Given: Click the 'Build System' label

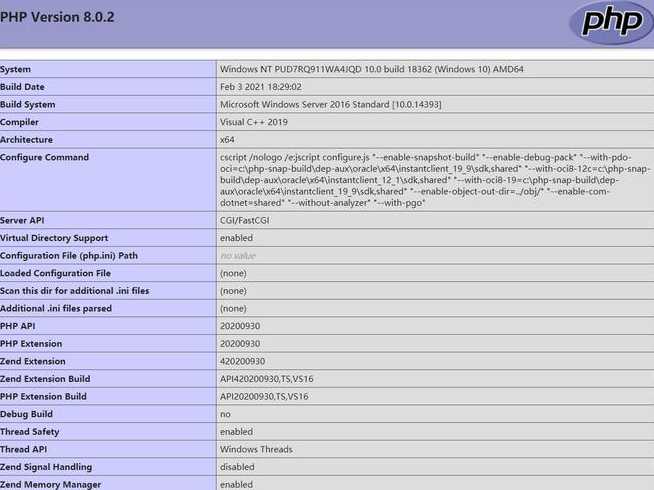Looking at the screenshot, I should pos(28,104).
